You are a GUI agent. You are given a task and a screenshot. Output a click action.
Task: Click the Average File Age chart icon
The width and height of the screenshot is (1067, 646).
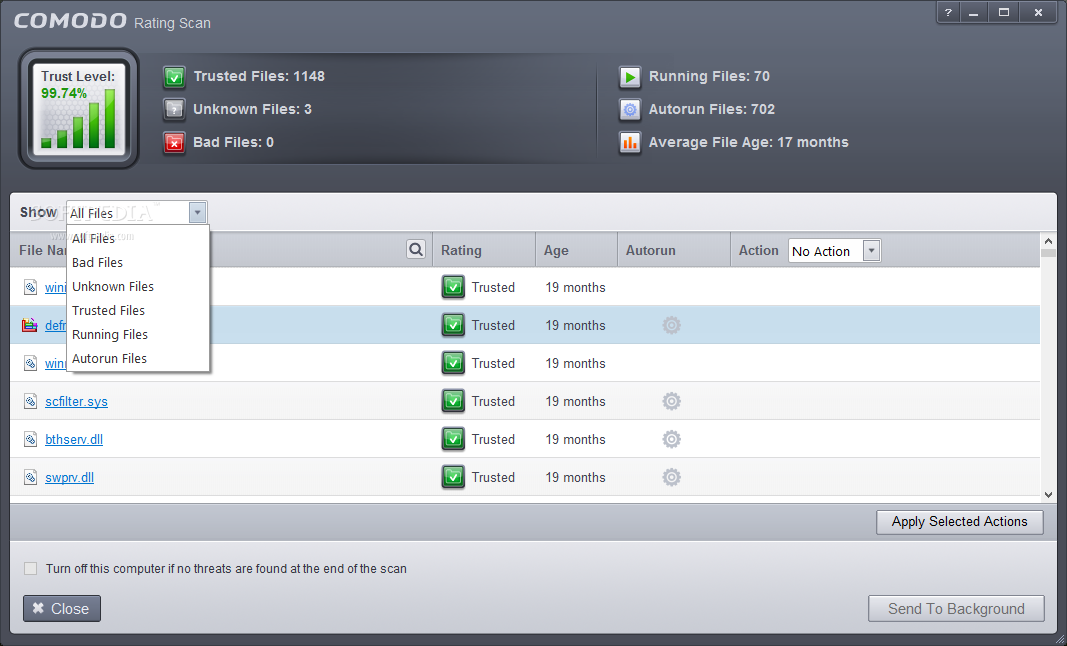pyautogui.click(x=629, y=143)
